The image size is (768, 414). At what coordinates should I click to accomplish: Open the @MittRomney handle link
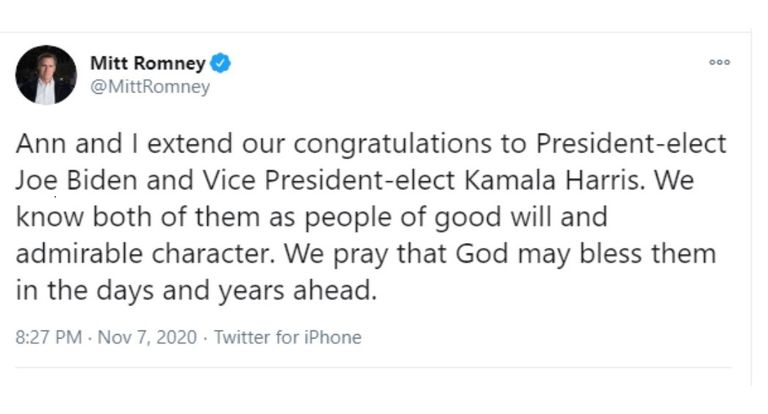(x=150, y=87)
